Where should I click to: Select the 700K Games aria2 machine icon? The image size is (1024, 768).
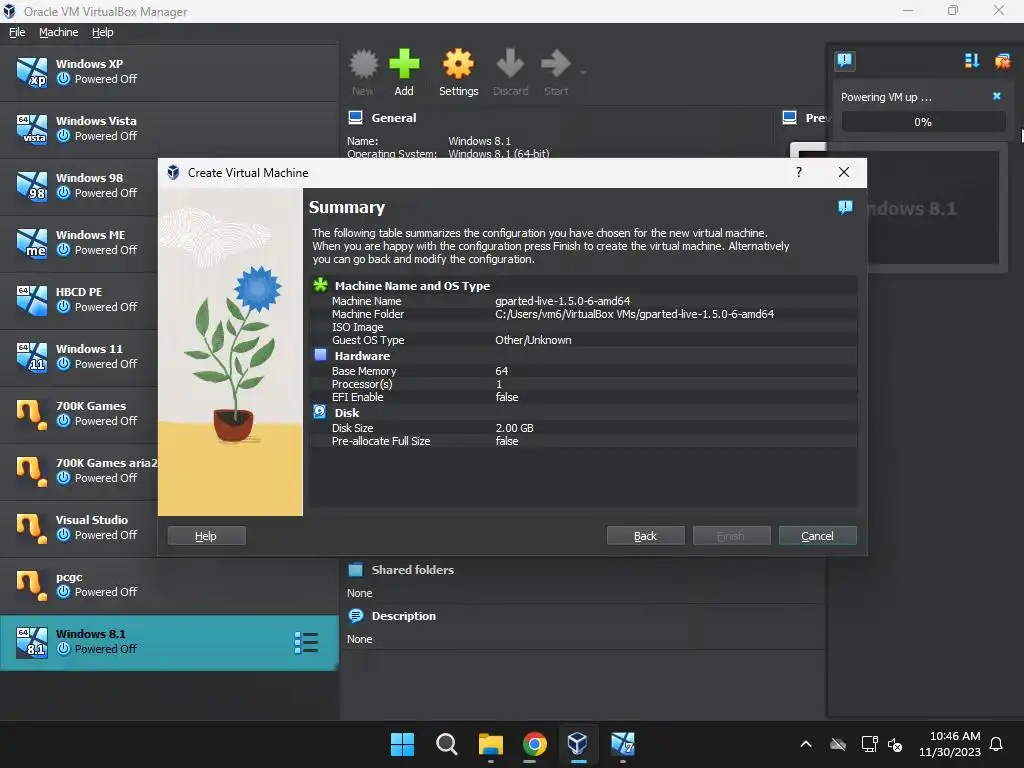point(32,471)
